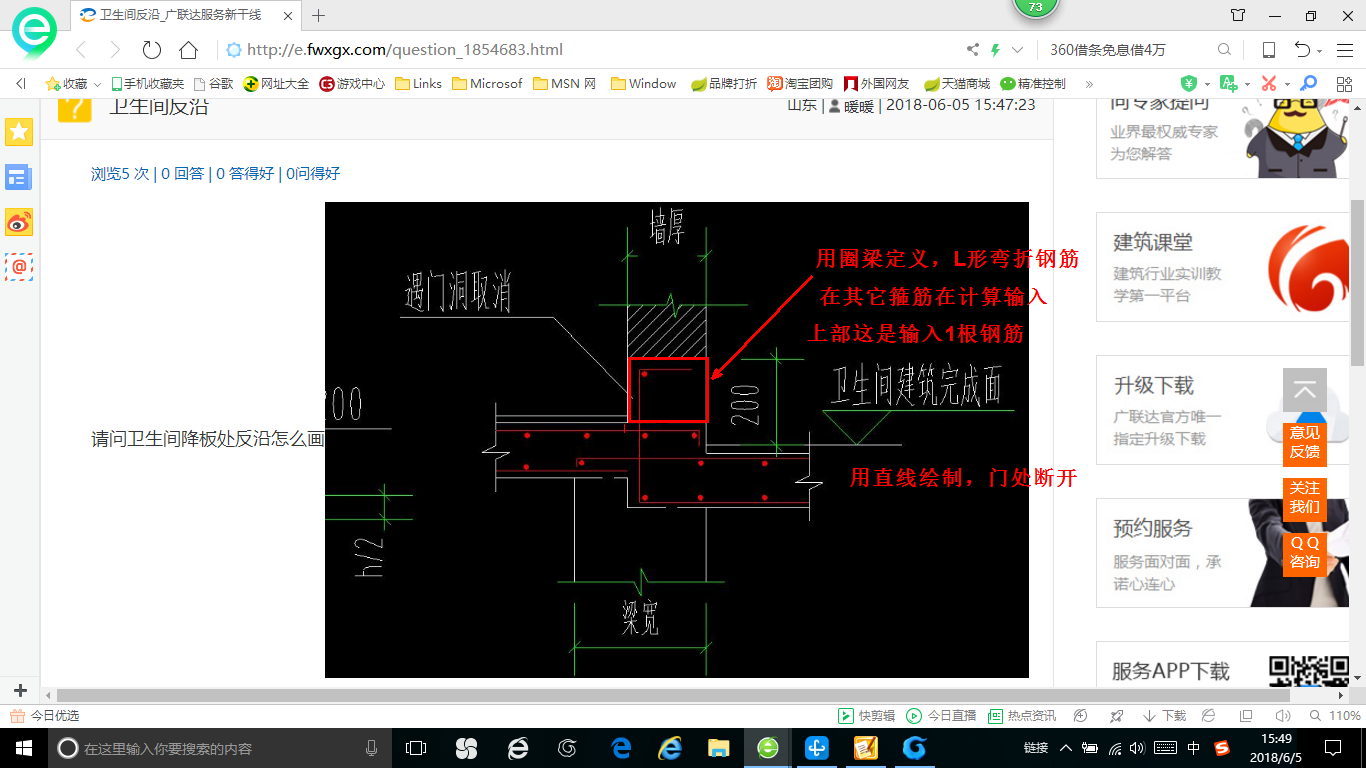1366x768 pixels.
Task: Click the 0 回答 answers link
Action: (182, 174)
